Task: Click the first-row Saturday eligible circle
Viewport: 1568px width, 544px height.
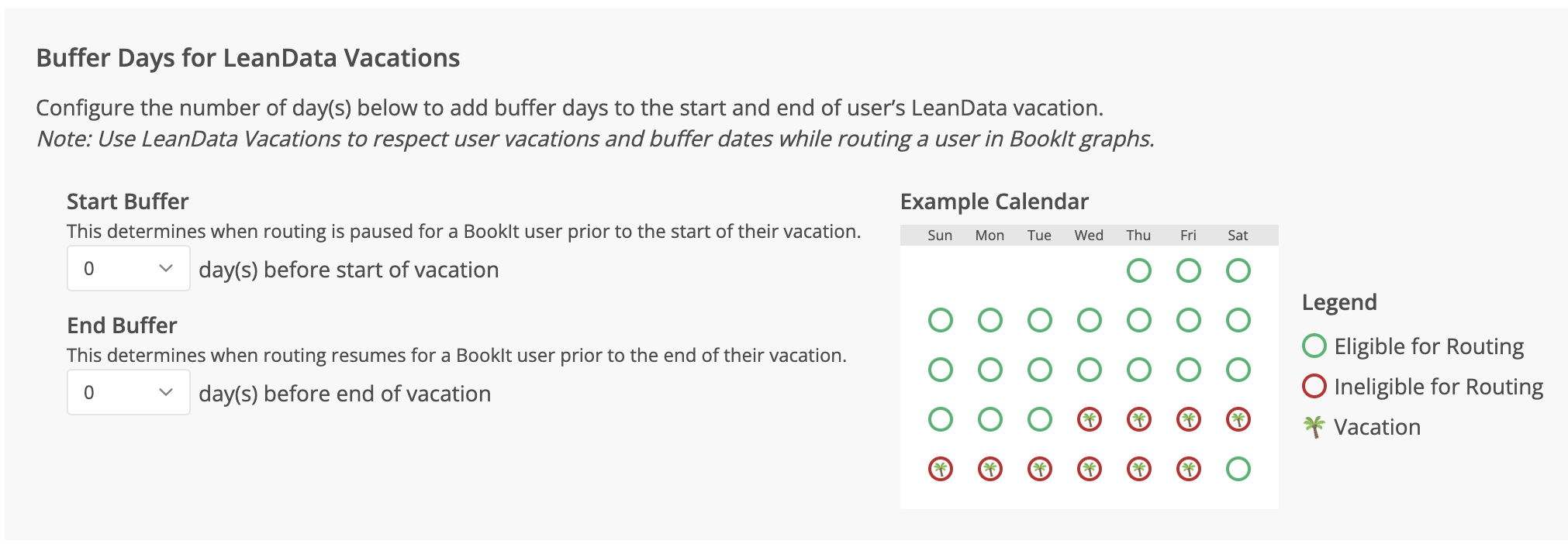Action: click(x=1238, y=270)
